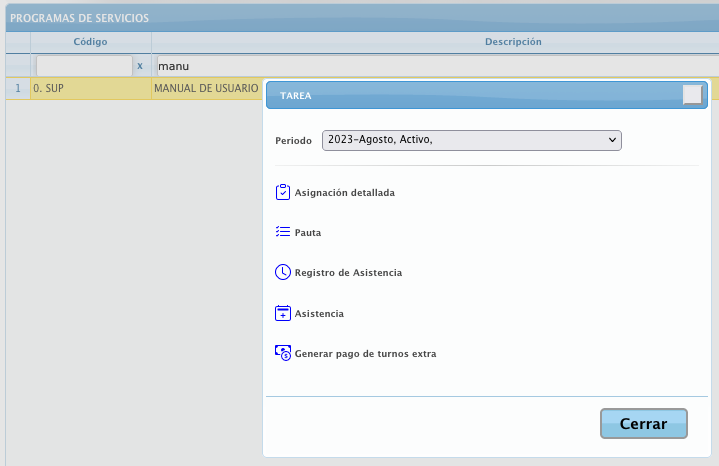719x466 pixels.
Task: Sort by the Código column header
Action: [x=90, y=42]
